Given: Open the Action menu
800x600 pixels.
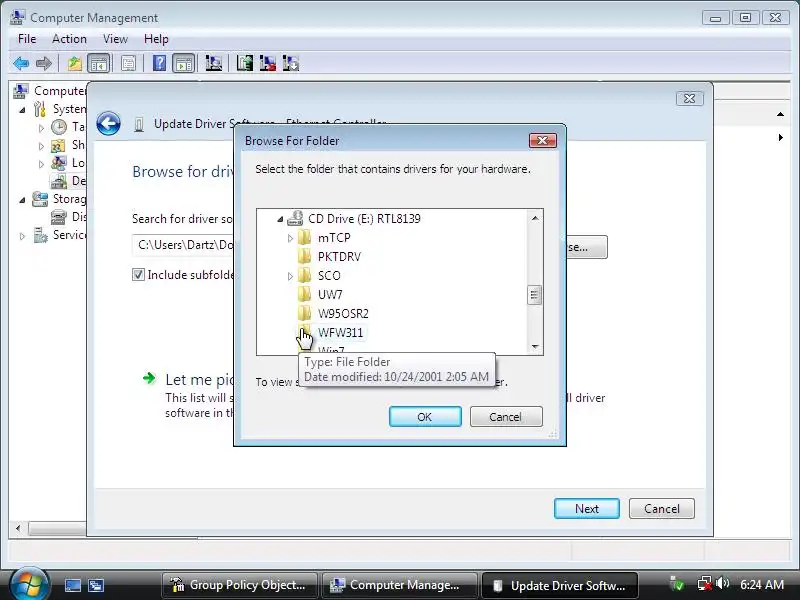Looking at the screenshot, I should (x=69, y=39).
